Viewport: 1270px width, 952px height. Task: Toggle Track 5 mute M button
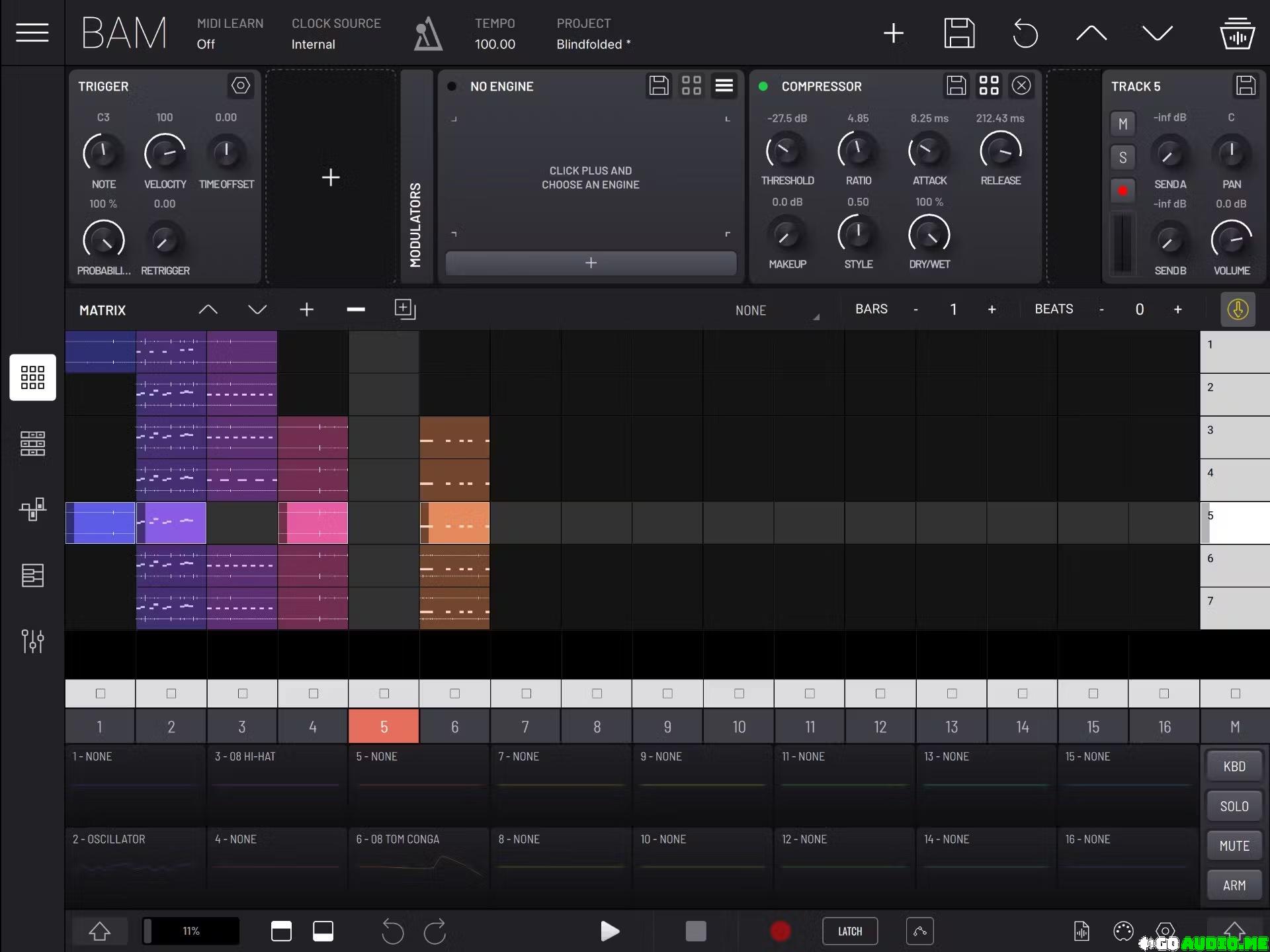pyautogui.click(x=1122, y=124)
